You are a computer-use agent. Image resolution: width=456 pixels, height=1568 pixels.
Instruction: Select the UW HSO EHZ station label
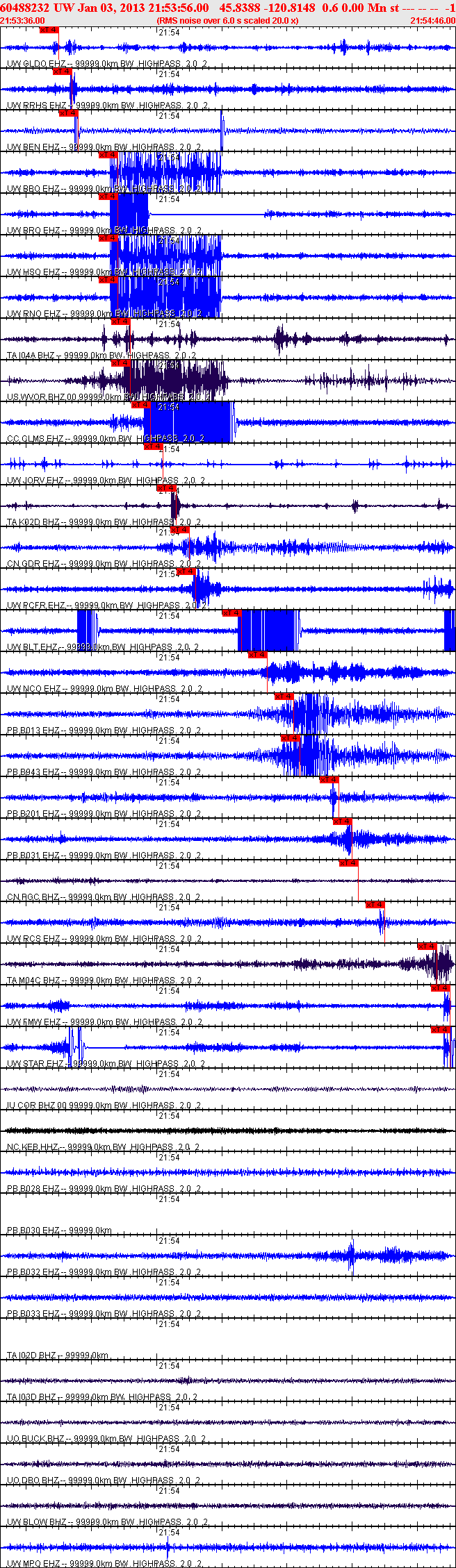[105, 272]
